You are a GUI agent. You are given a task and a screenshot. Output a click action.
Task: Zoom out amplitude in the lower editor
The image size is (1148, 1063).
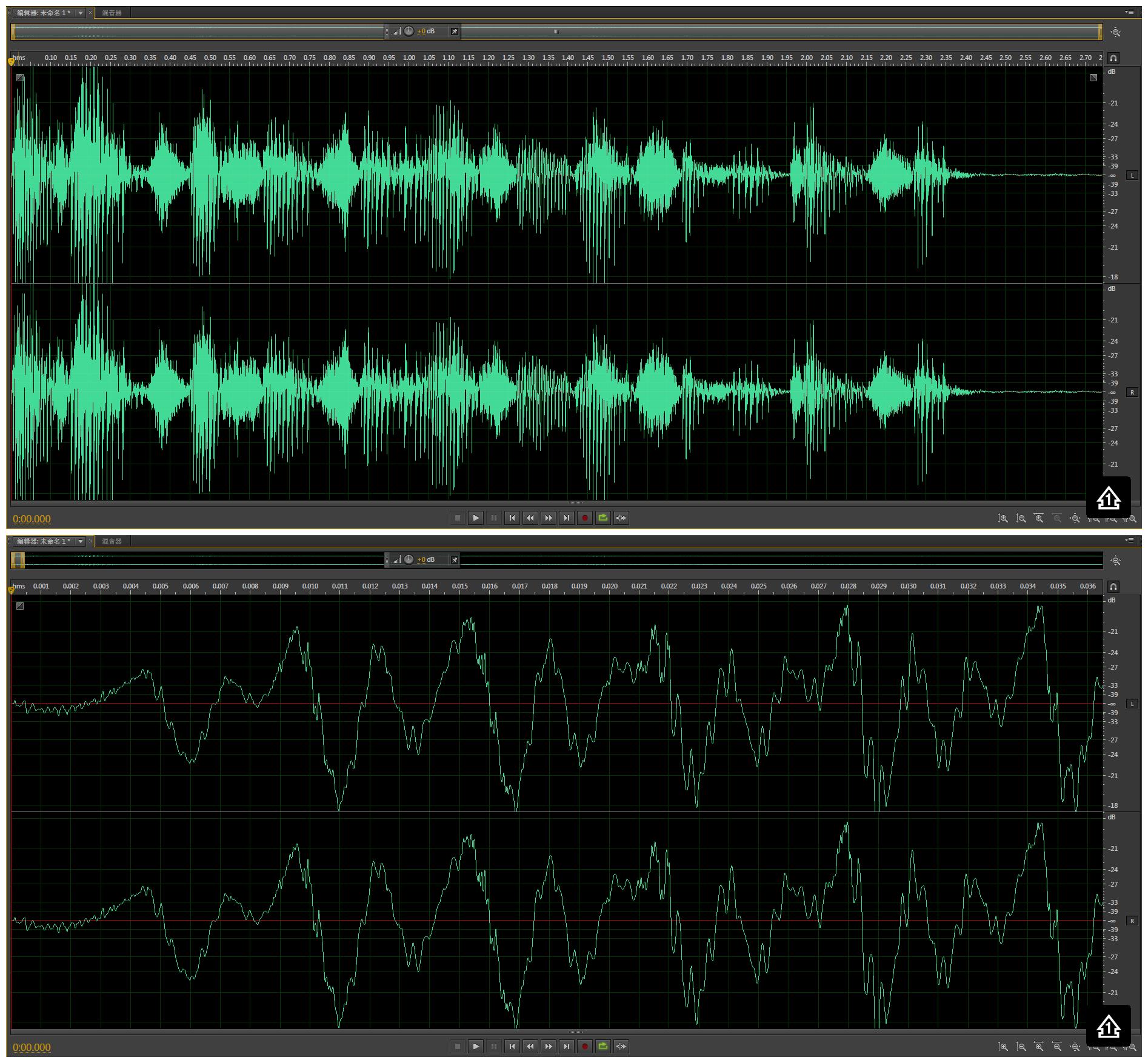pyautogui.click(x=1021, y=1047)
